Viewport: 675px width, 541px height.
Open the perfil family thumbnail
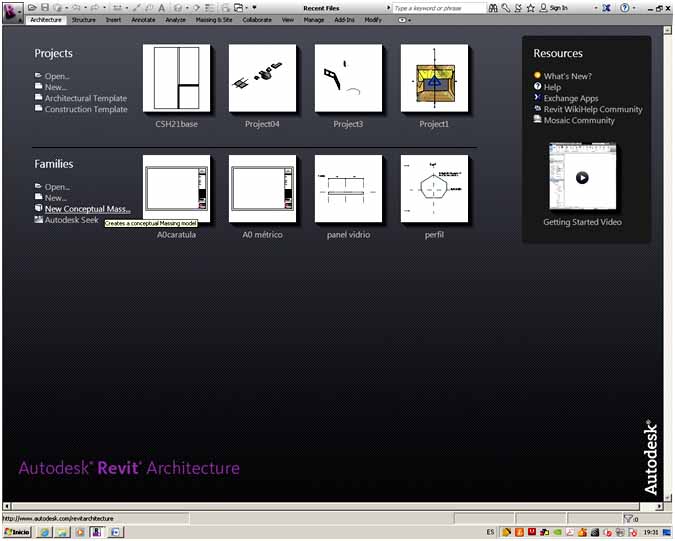[434, 189]
